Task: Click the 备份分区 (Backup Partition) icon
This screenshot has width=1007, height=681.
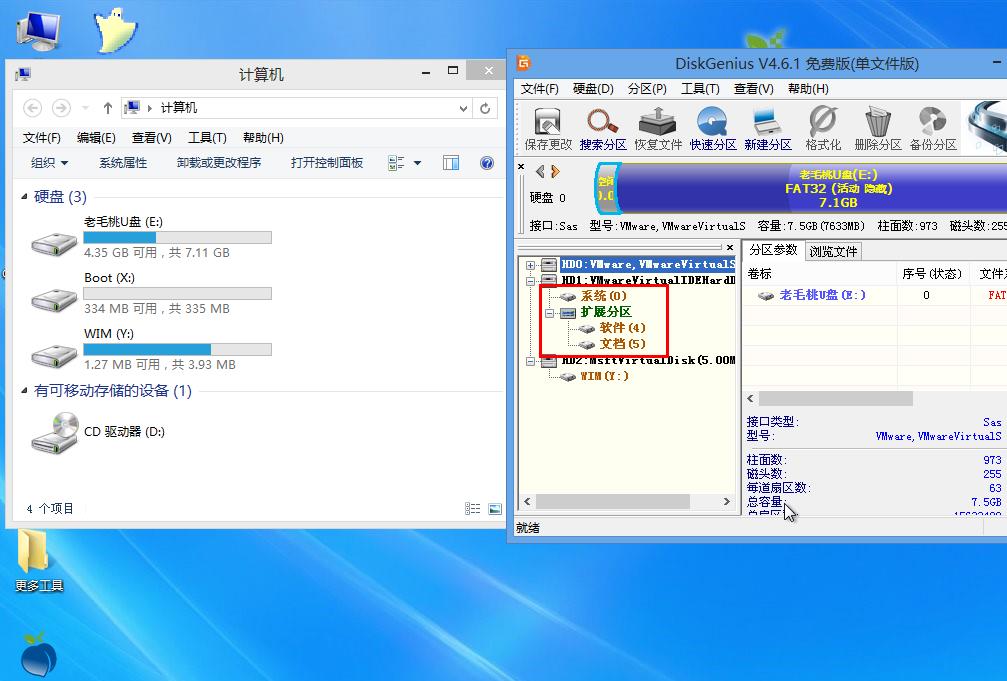Action: click(932, 128)
